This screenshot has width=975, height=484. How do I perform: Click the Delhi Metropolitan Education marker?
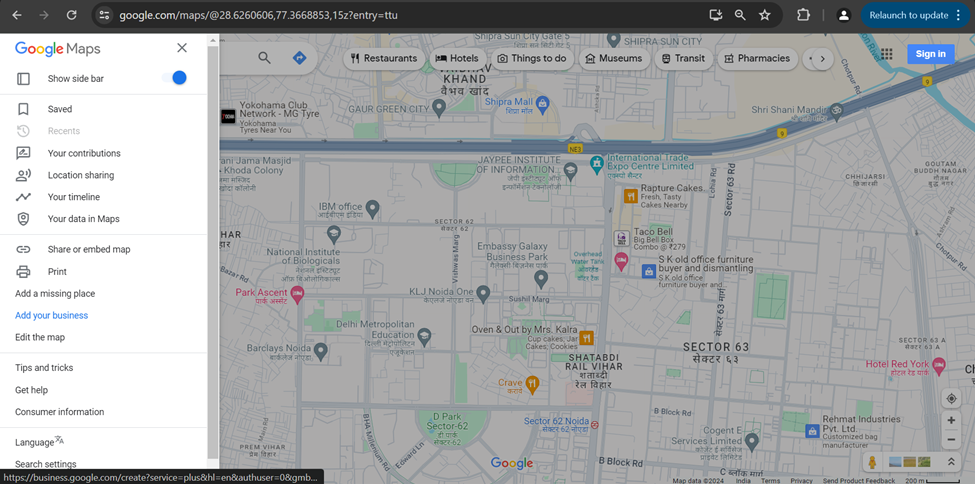click(424, 337)
